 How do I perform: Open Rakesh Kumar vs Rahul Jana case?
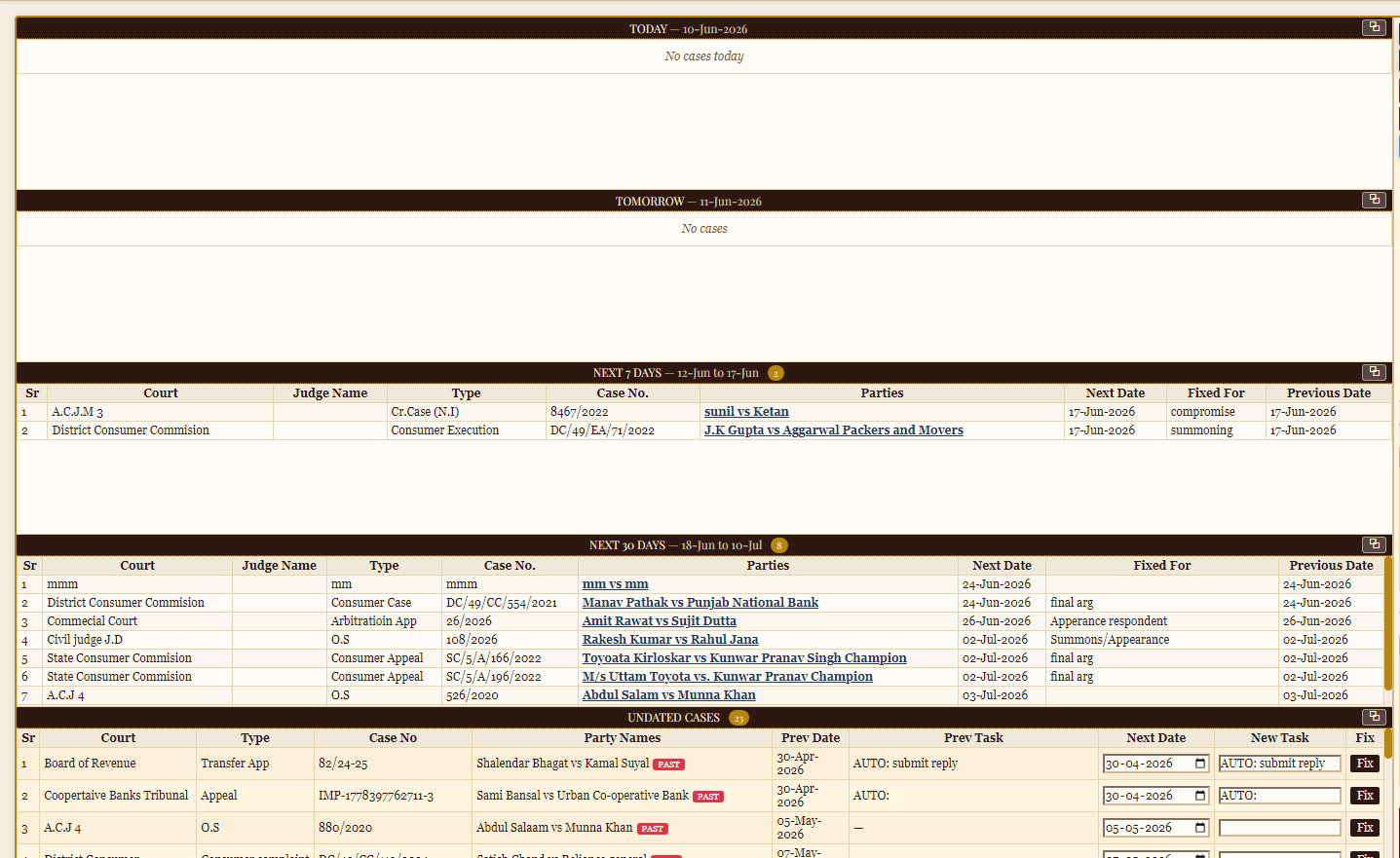point(670,640)
